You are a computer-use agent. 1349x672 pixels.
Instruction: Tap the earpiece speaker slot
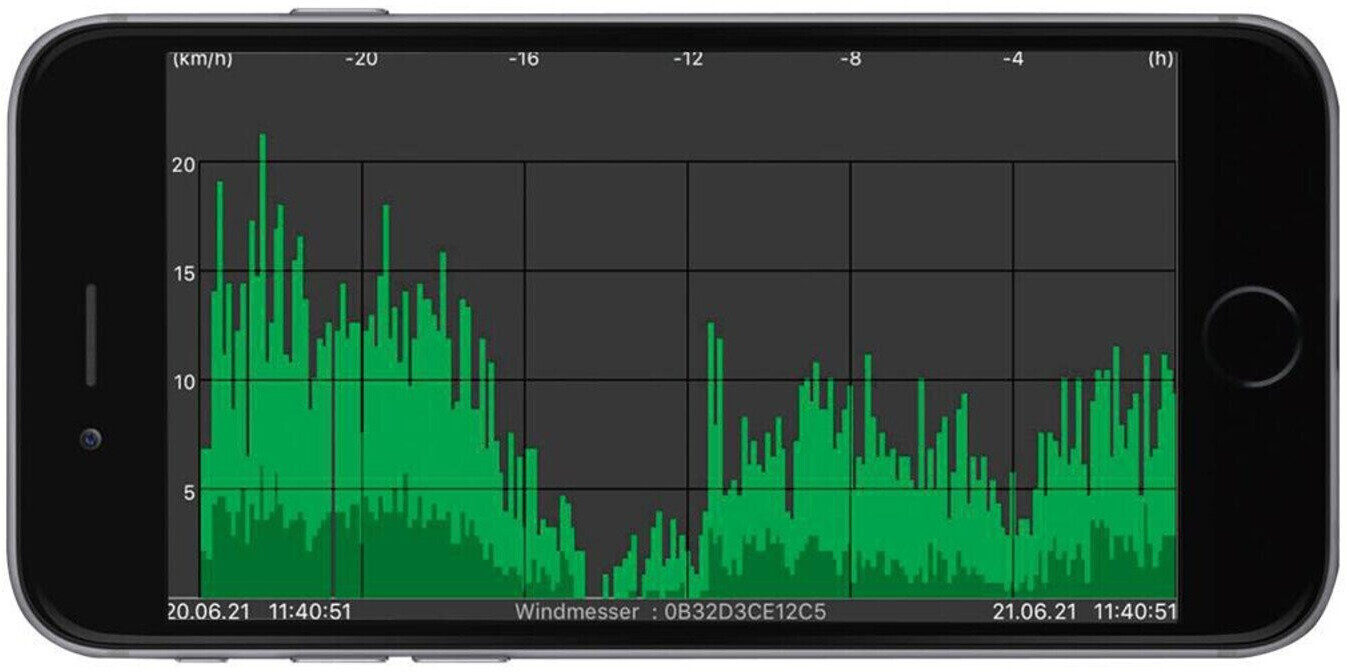[x=91, y=335]
